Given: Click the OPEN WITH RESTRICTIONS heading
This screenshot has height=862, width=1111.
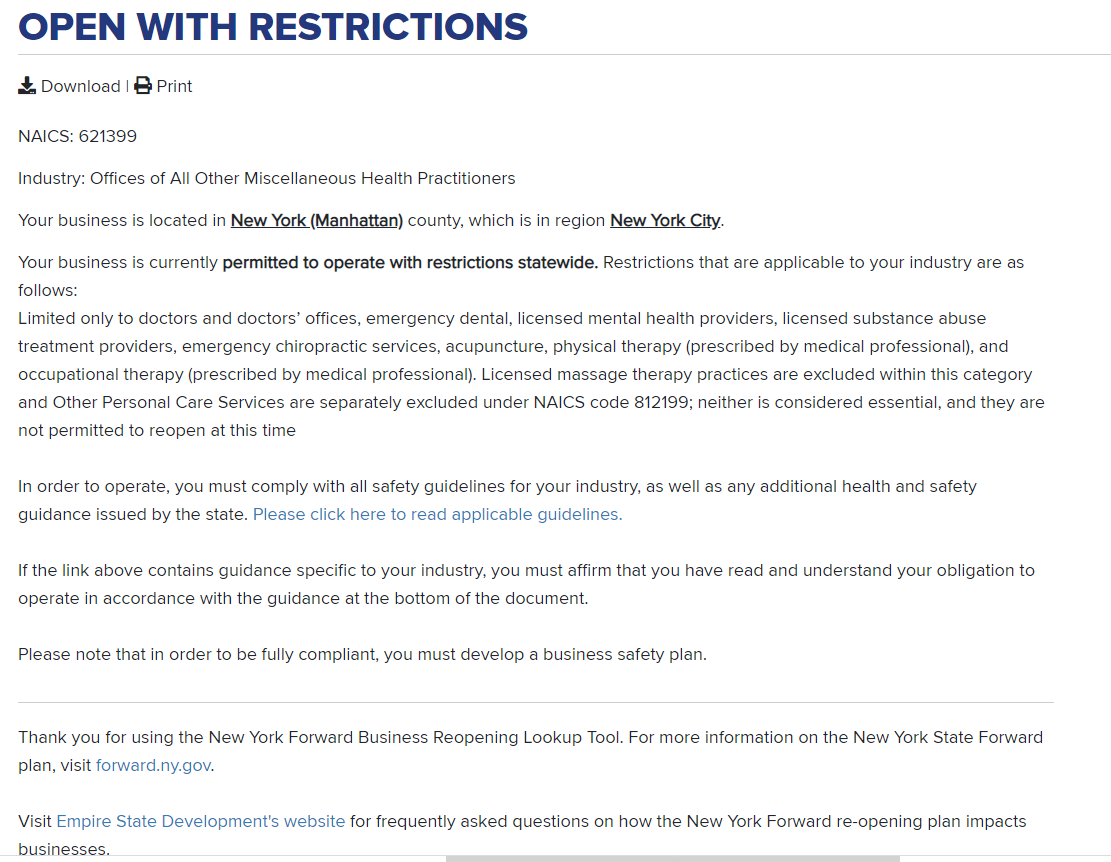Looking at the screenshot, I should [273, 27].
